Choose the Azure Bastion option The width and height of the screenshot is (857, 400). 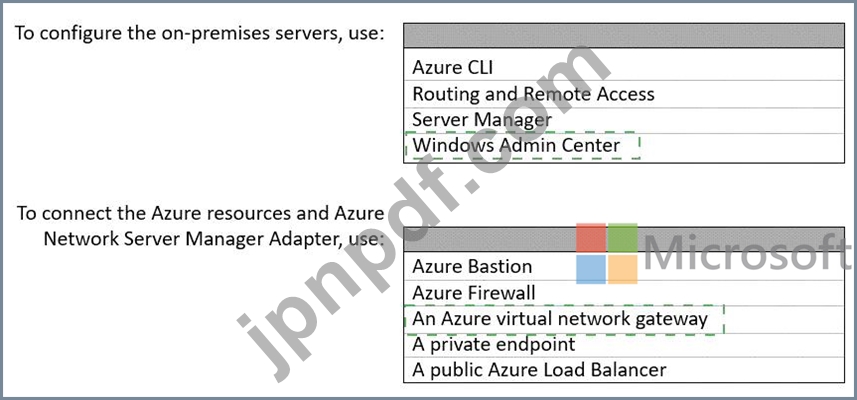coord(624,267)
